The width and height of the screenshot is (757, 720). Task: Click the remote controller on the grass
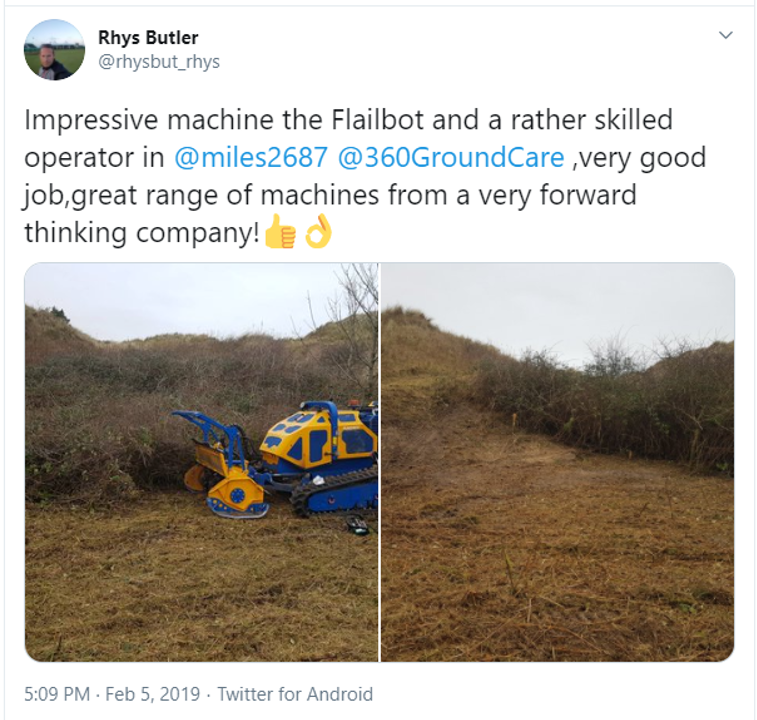[x=357, y=525]
